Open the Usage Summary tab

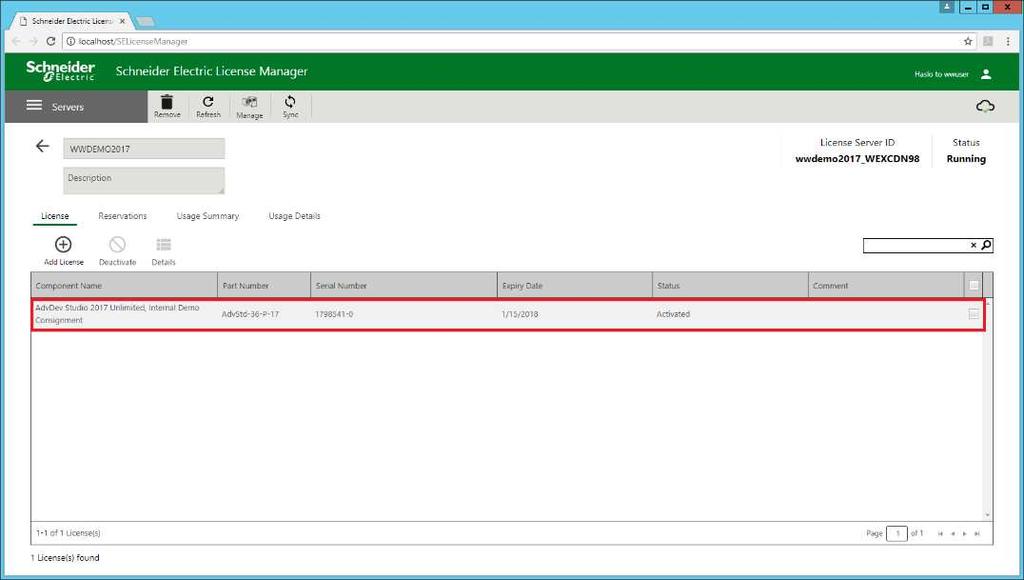coord(208,216)
